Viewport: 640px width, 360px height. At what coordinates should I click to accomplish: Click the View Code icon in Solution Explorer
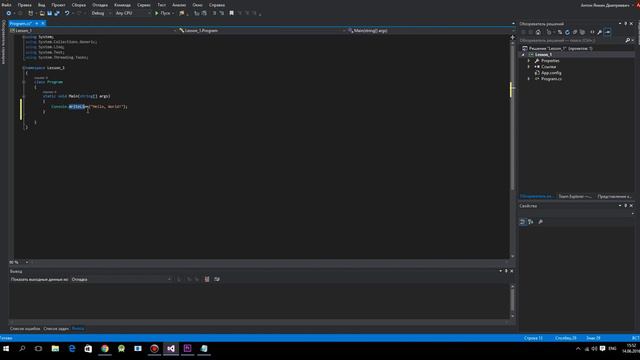tap(592, 32)
